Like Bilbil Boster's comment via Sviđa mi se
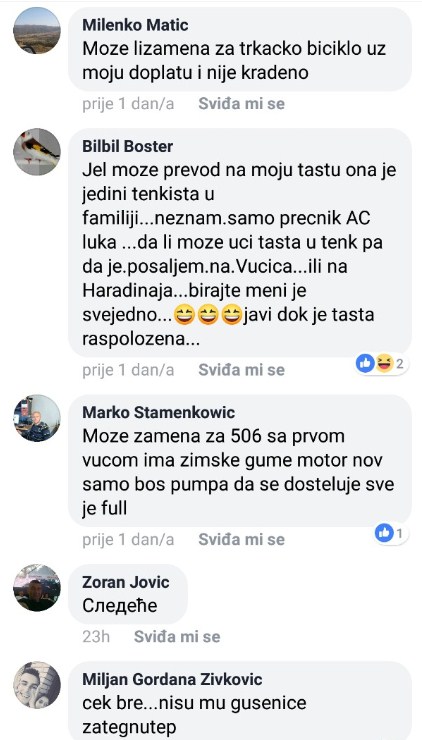 (241, 370)
